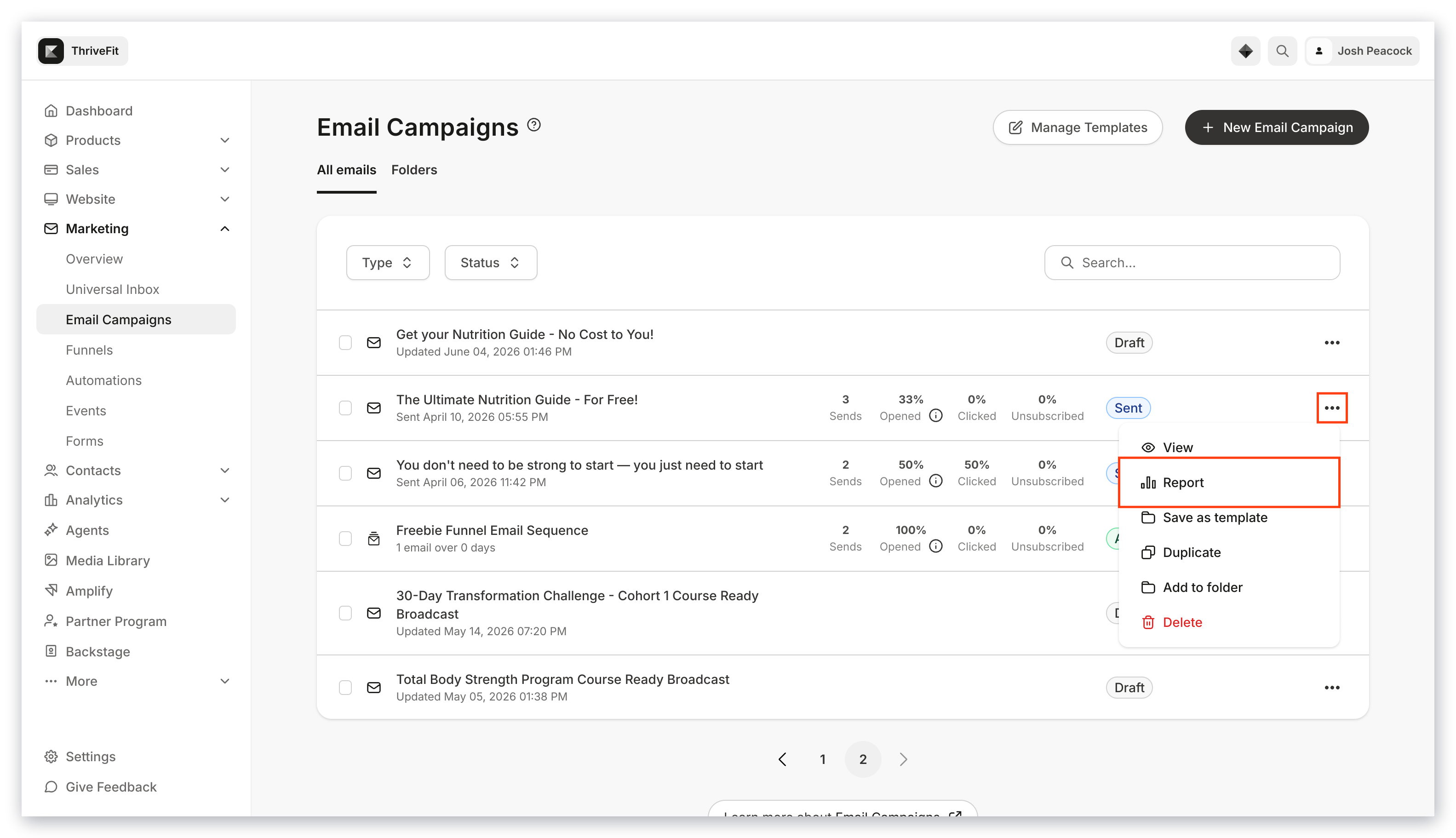The image size is (1456, 838).
Task: Open global search magnifier icon
Action: click(x=1282, y=51)
